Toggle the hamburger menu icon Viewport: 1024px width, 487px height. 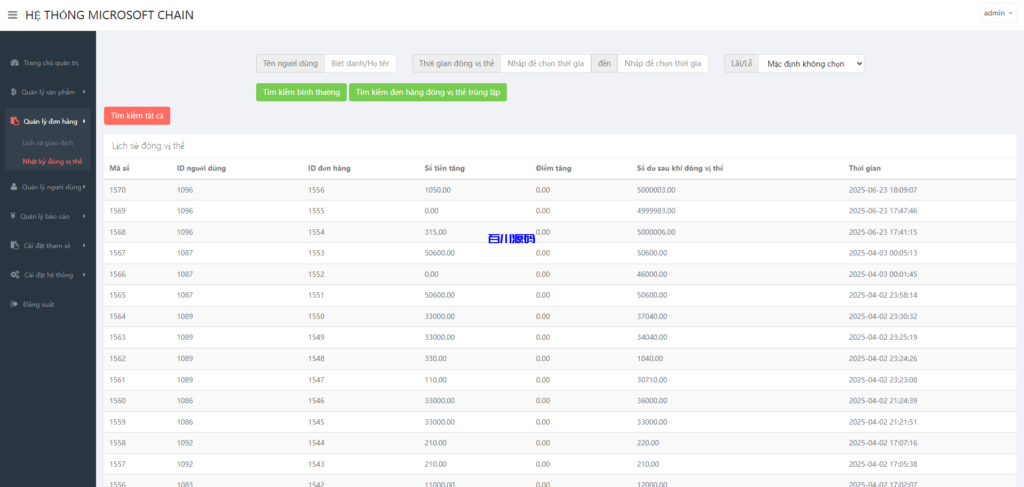[x=12, y=15]
